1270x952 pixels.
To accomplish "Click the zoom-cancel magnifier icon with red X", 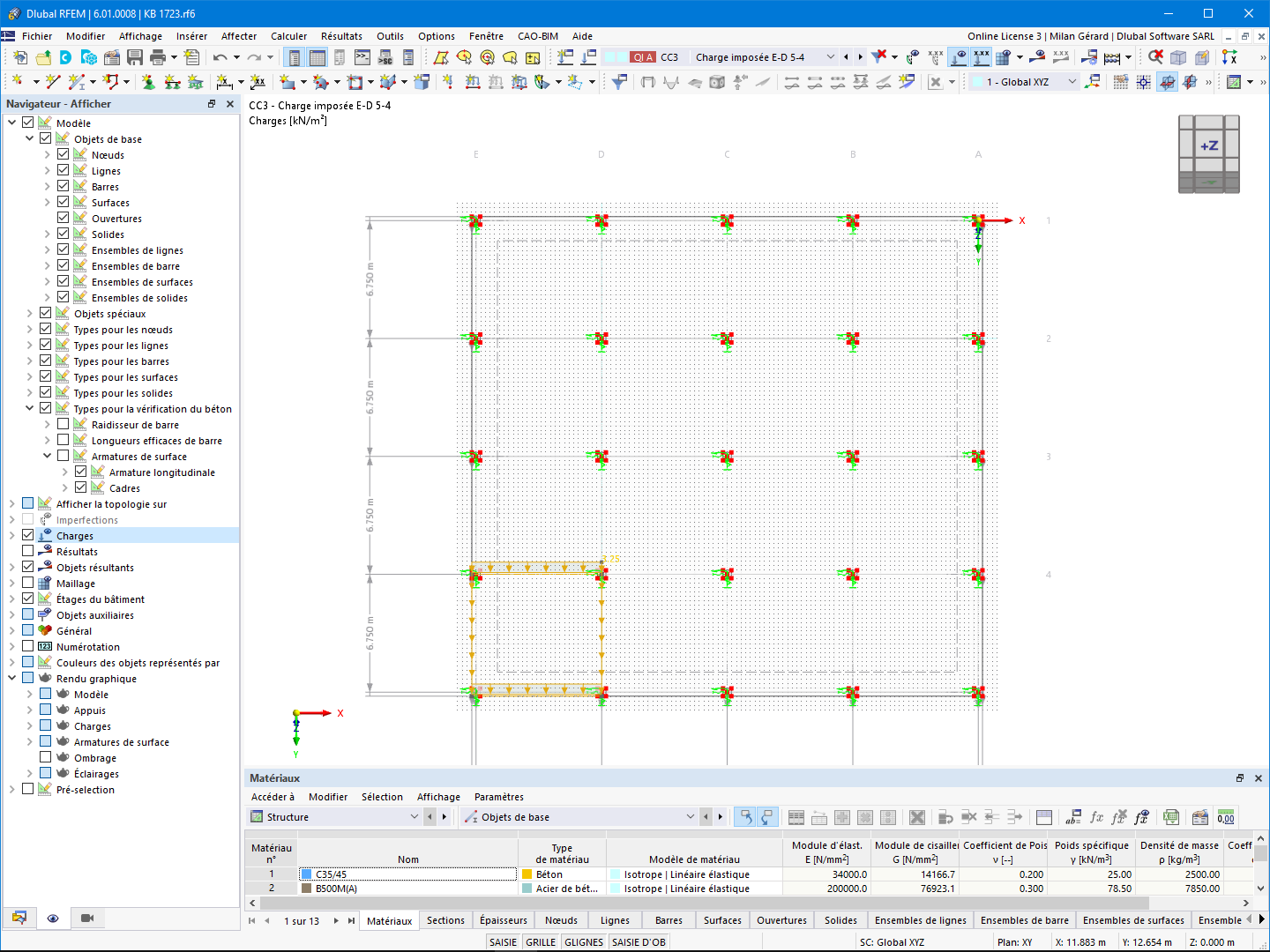I will pyautogui.click(x=1155, y=57).
